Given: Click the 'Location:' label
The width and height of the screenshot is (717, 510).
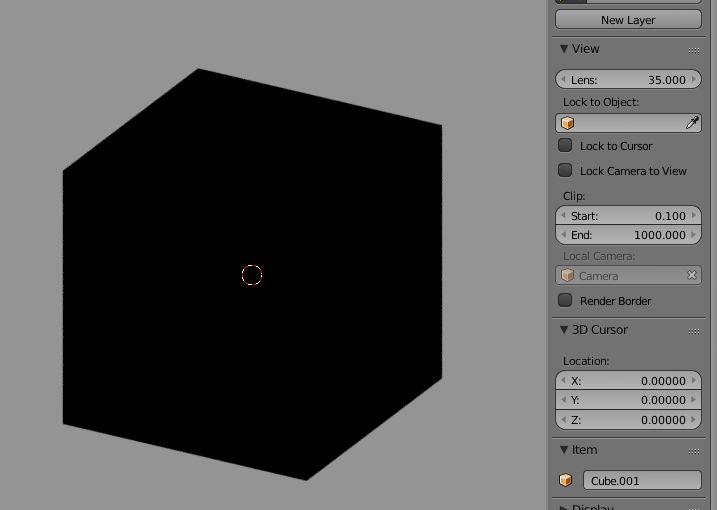Looking at the screenshot, I should point(586,361).
